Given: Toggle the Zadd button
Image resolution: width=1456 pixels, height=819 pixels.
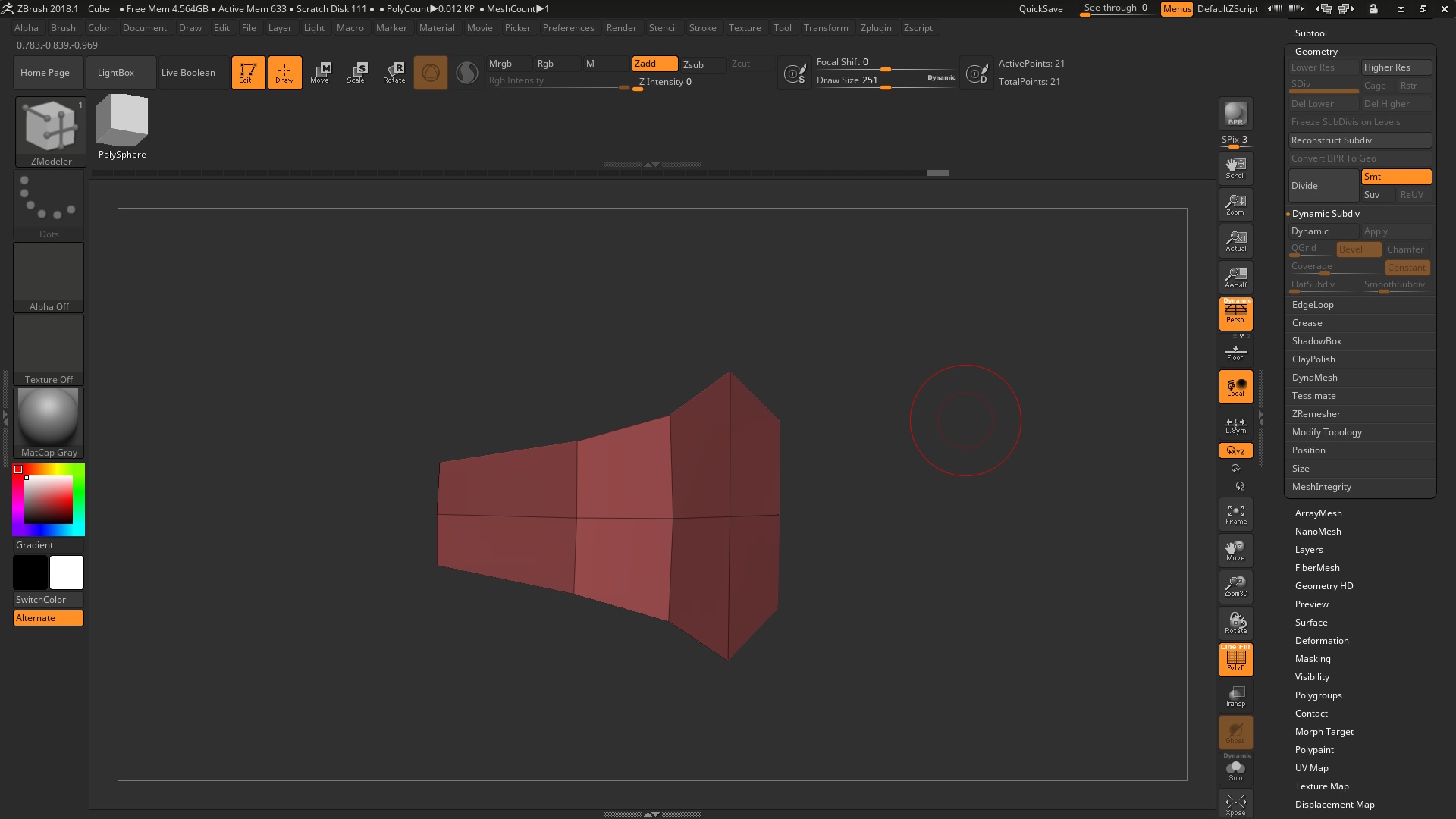Looking at the screenshot, I should pos(654,64).
